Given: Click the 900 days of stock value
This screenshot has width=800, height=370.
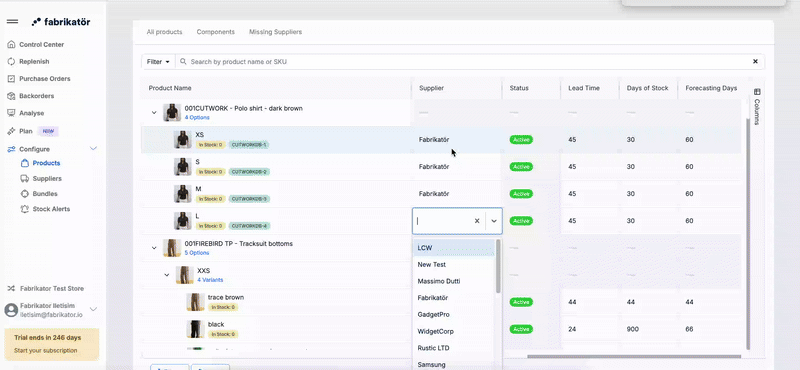Looking at the screenshot, I should point(632,329).
